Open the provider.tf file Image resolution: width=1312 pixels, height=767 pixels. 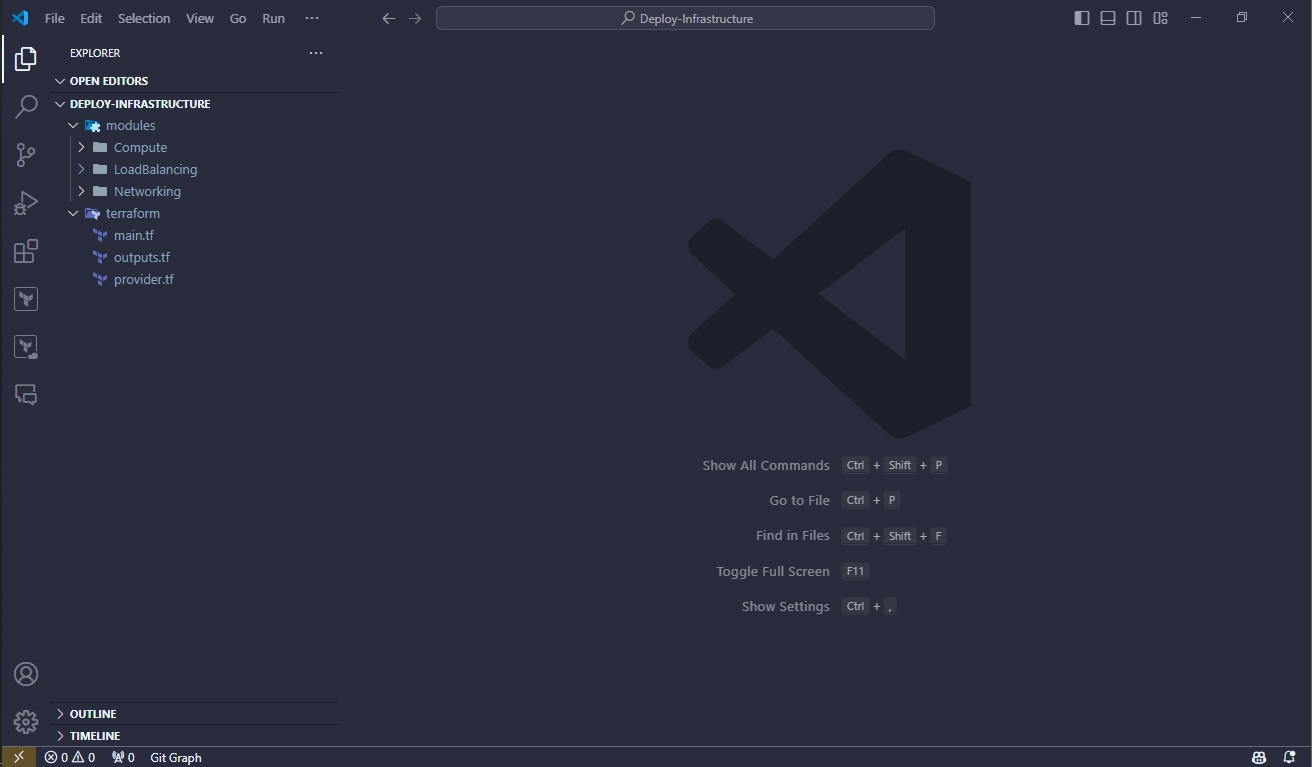[x=144, y=279]
